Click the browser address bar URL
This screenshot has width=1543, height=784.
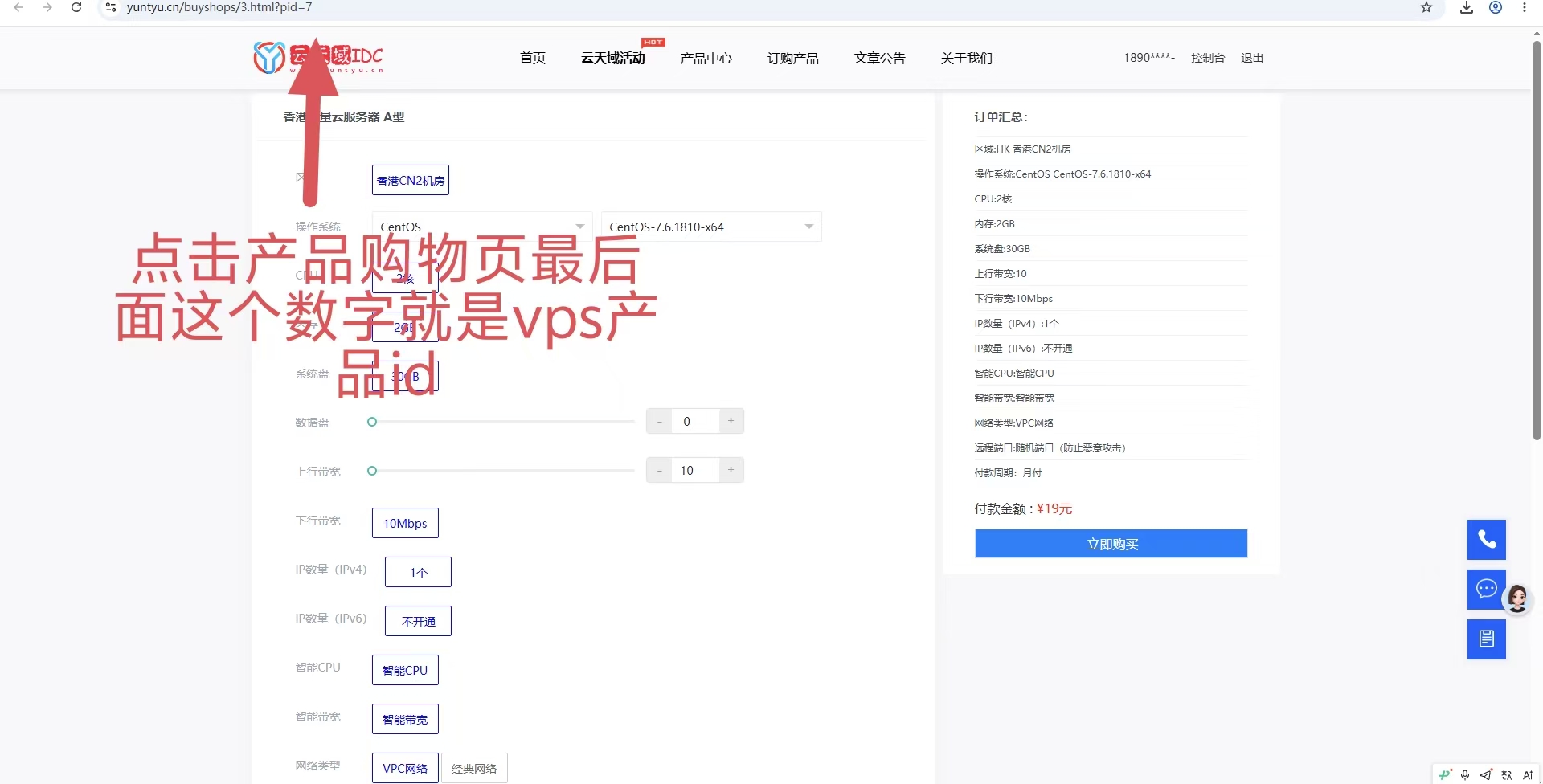point(219,7)
